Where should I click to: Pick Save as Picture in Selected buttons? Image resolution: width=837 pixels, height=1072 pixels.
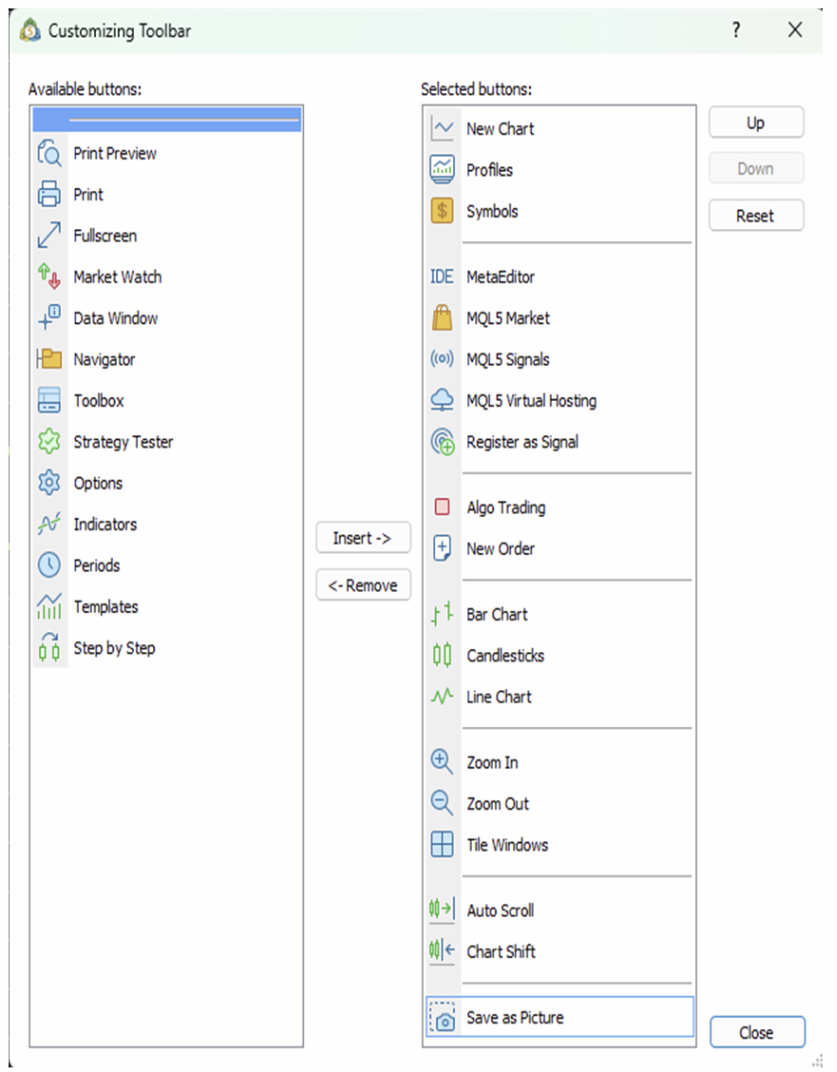click(515, 1018)
